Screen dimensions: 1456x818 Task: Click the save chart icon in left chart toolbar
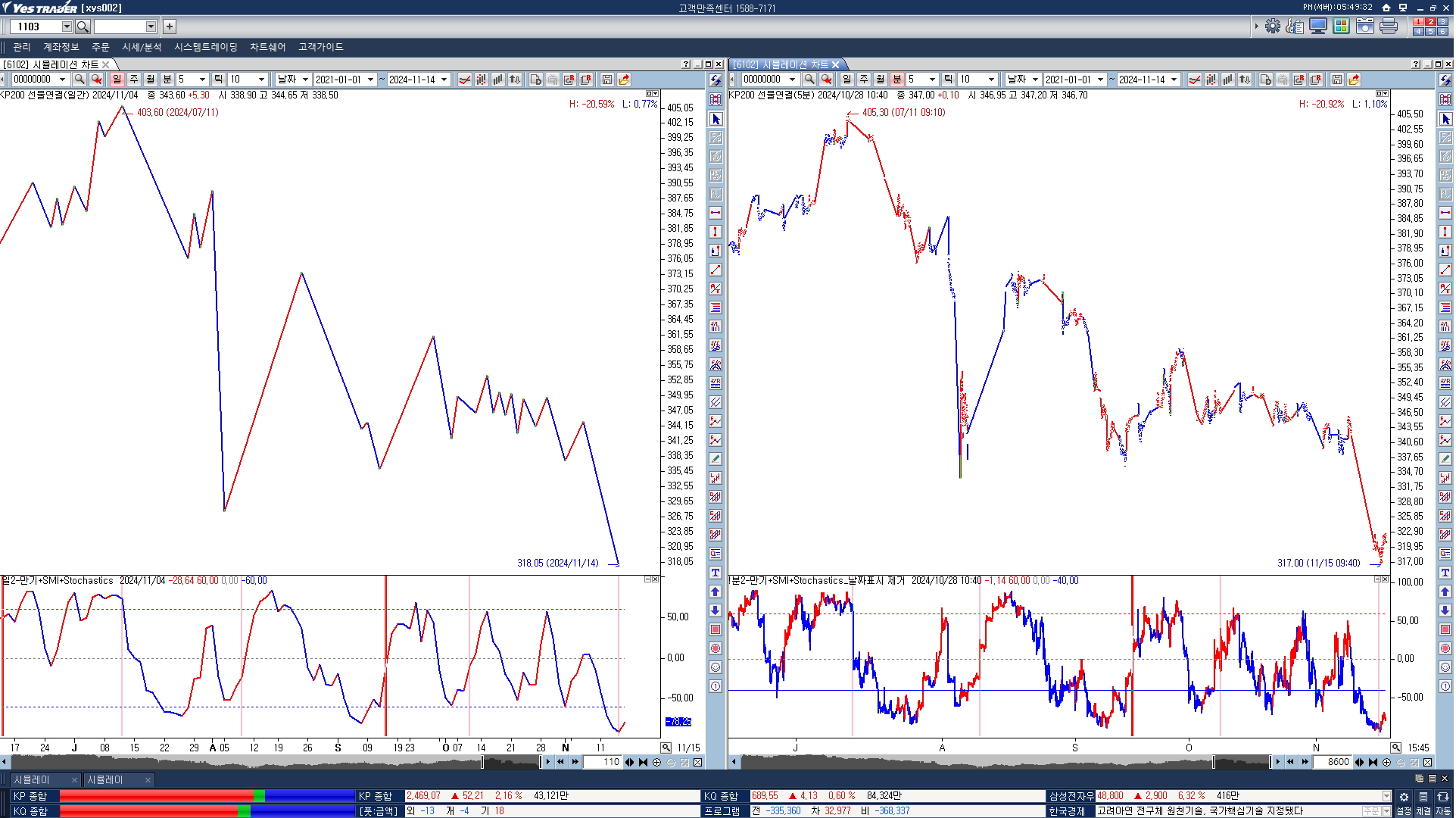(x=606, y=80)
